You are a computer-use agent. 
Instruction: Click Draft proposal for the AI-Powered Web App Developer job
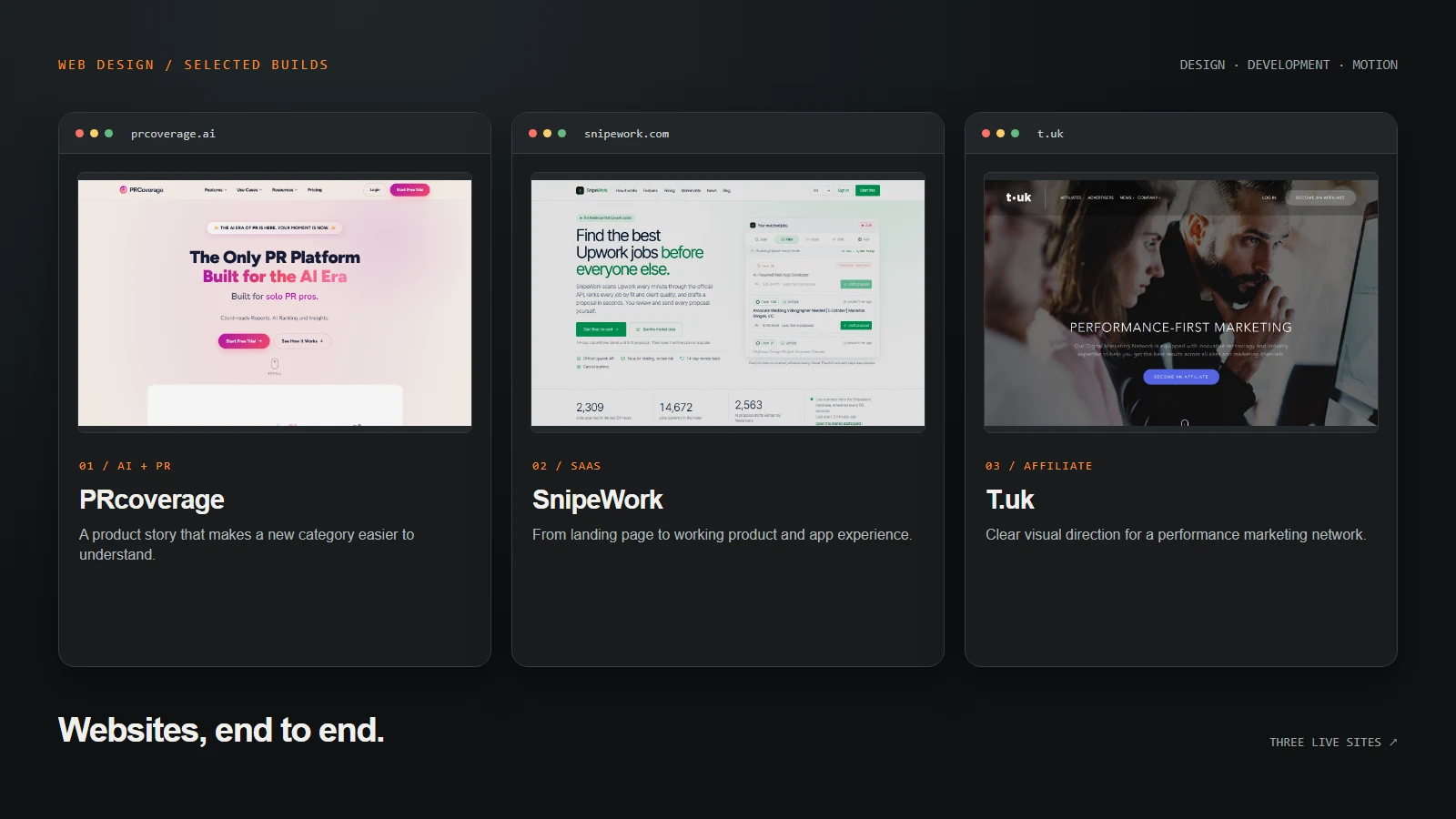click(856, 284)
